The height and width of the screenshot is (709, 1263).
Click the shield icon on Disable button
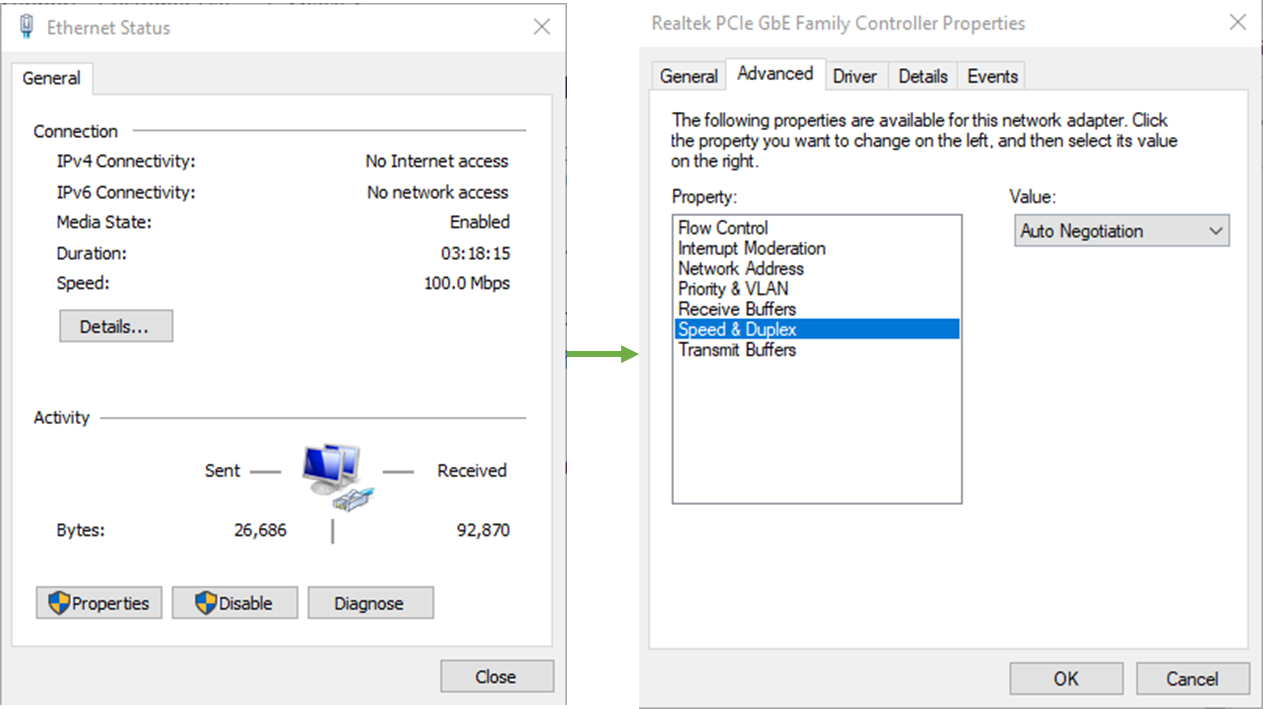tap(206, 603)
